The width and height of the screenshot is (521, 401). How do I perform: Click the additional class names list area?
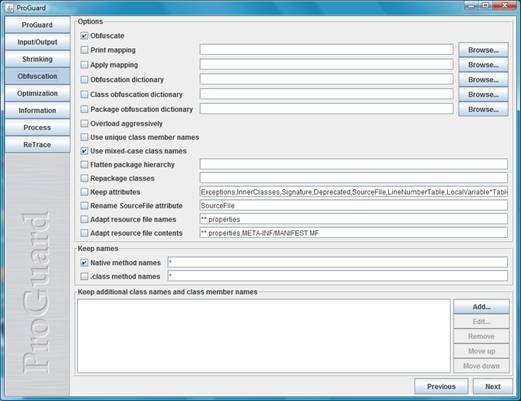pos(264,336)
